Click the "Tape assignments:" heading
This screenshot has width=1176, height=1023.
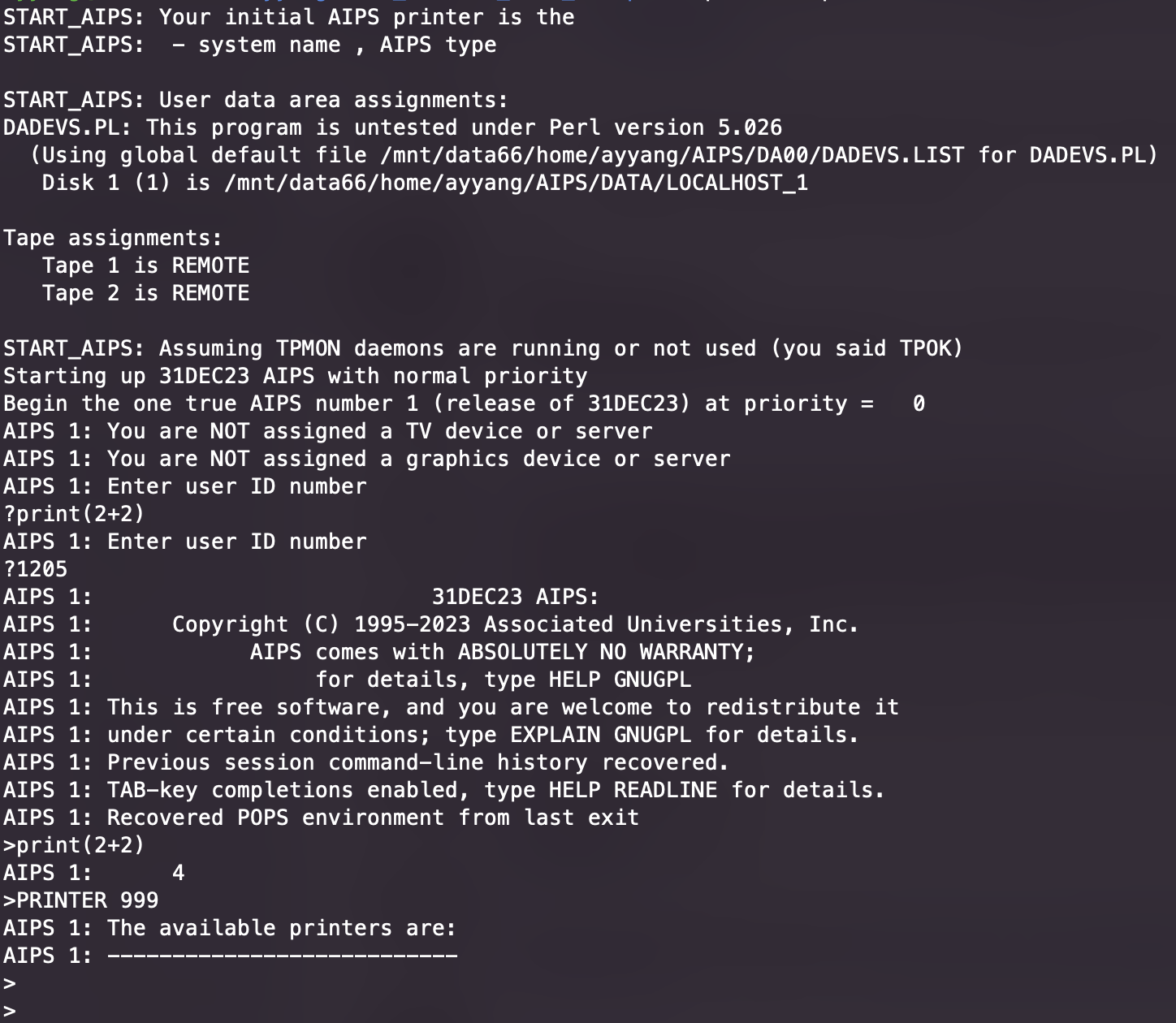[113, 238]
